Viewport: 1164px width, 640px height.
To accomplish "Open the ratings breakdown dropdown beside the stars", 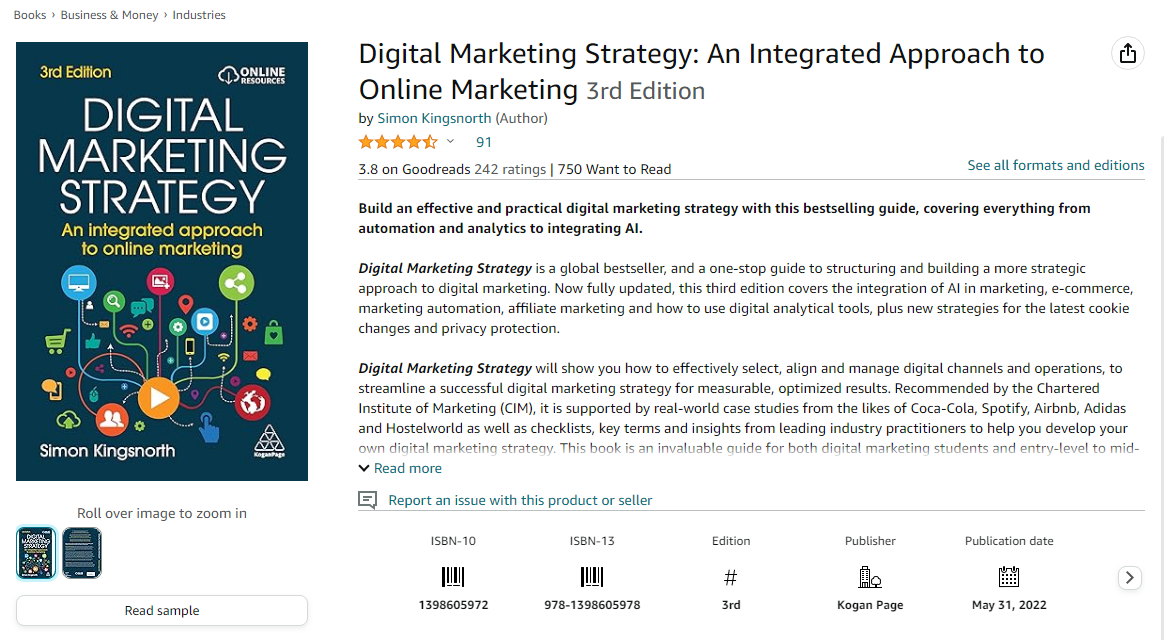I will (x=450, y=142).
